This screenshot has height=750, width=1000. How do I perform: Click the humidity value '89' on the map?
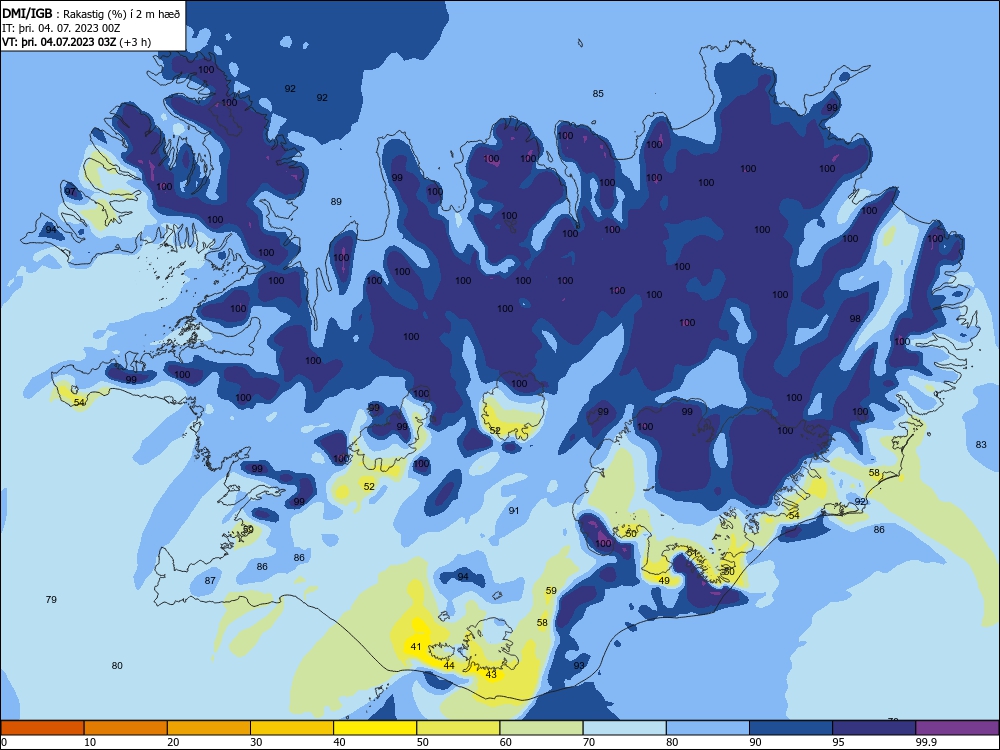click(336, 202)
